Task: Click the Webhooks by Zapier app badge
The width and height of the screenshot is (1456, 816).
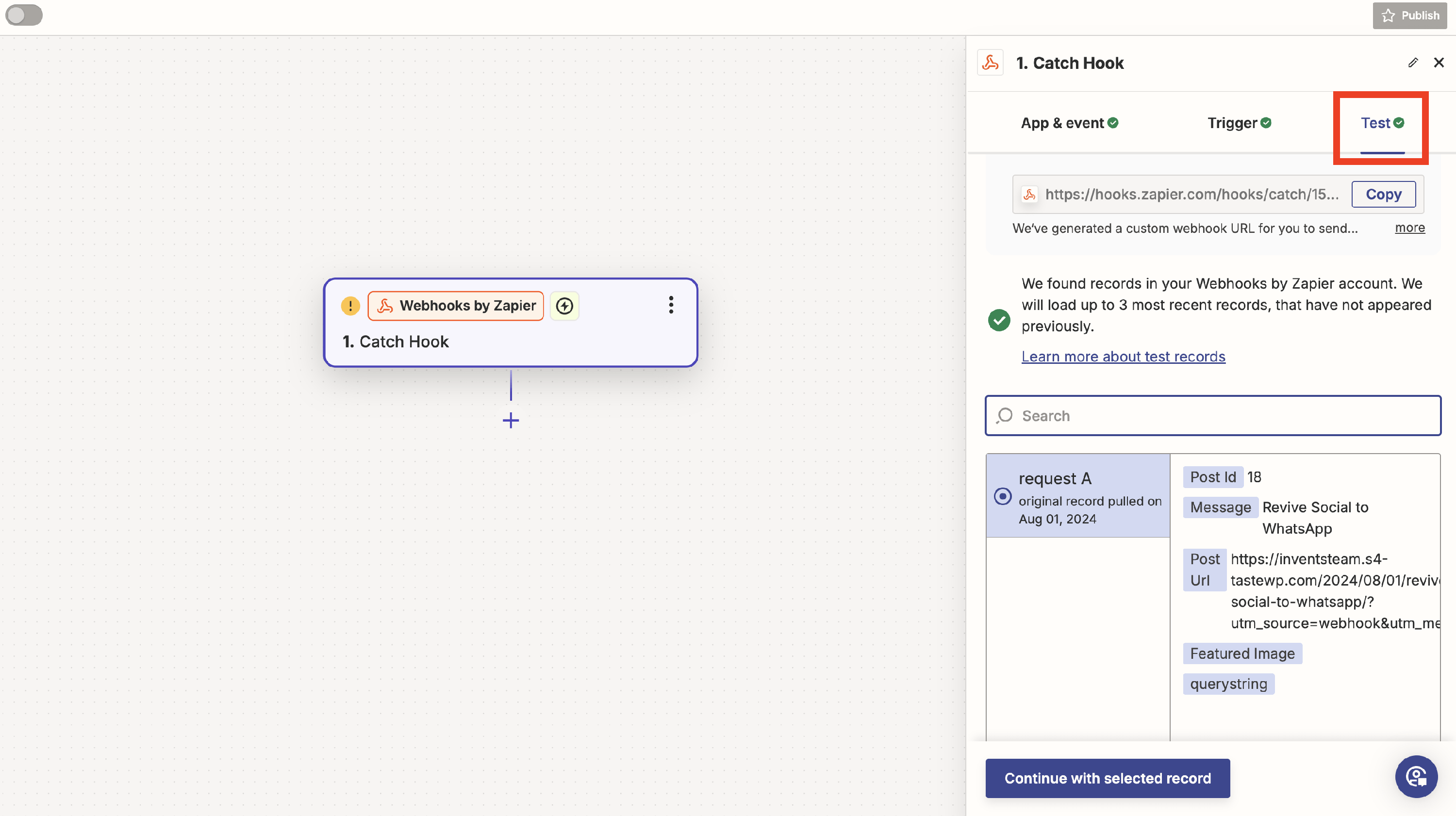Action: click(x=456, y=306)
